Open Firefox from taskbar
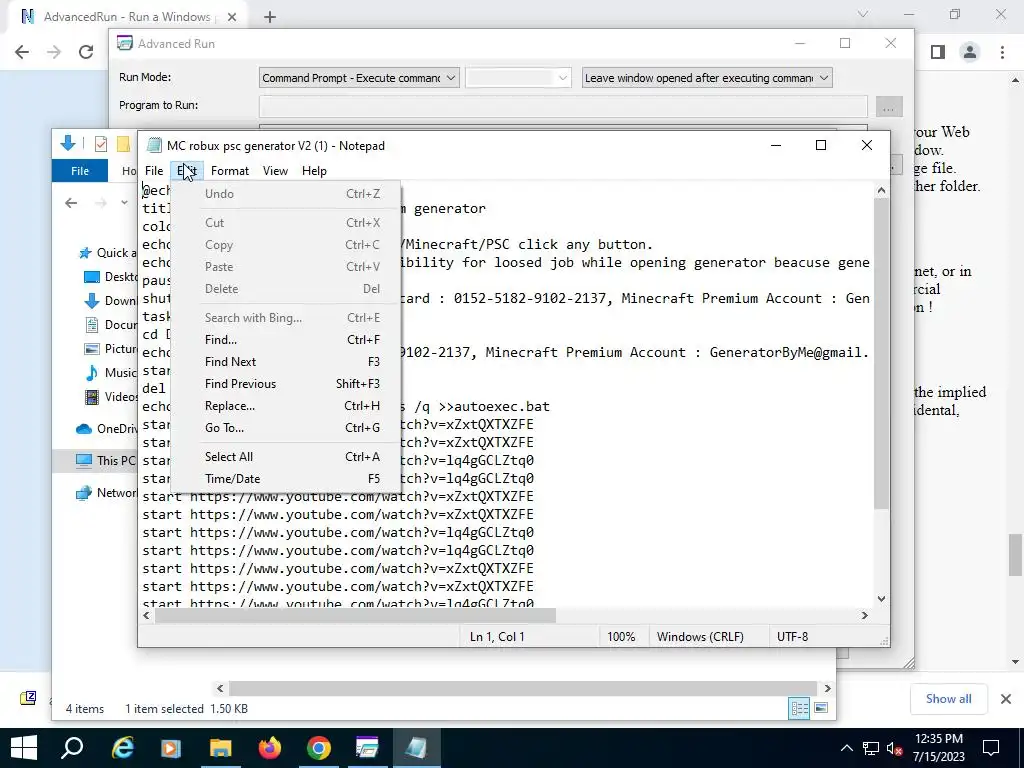The height and width of the screenshot is (768, 1024). click(270, 748)
